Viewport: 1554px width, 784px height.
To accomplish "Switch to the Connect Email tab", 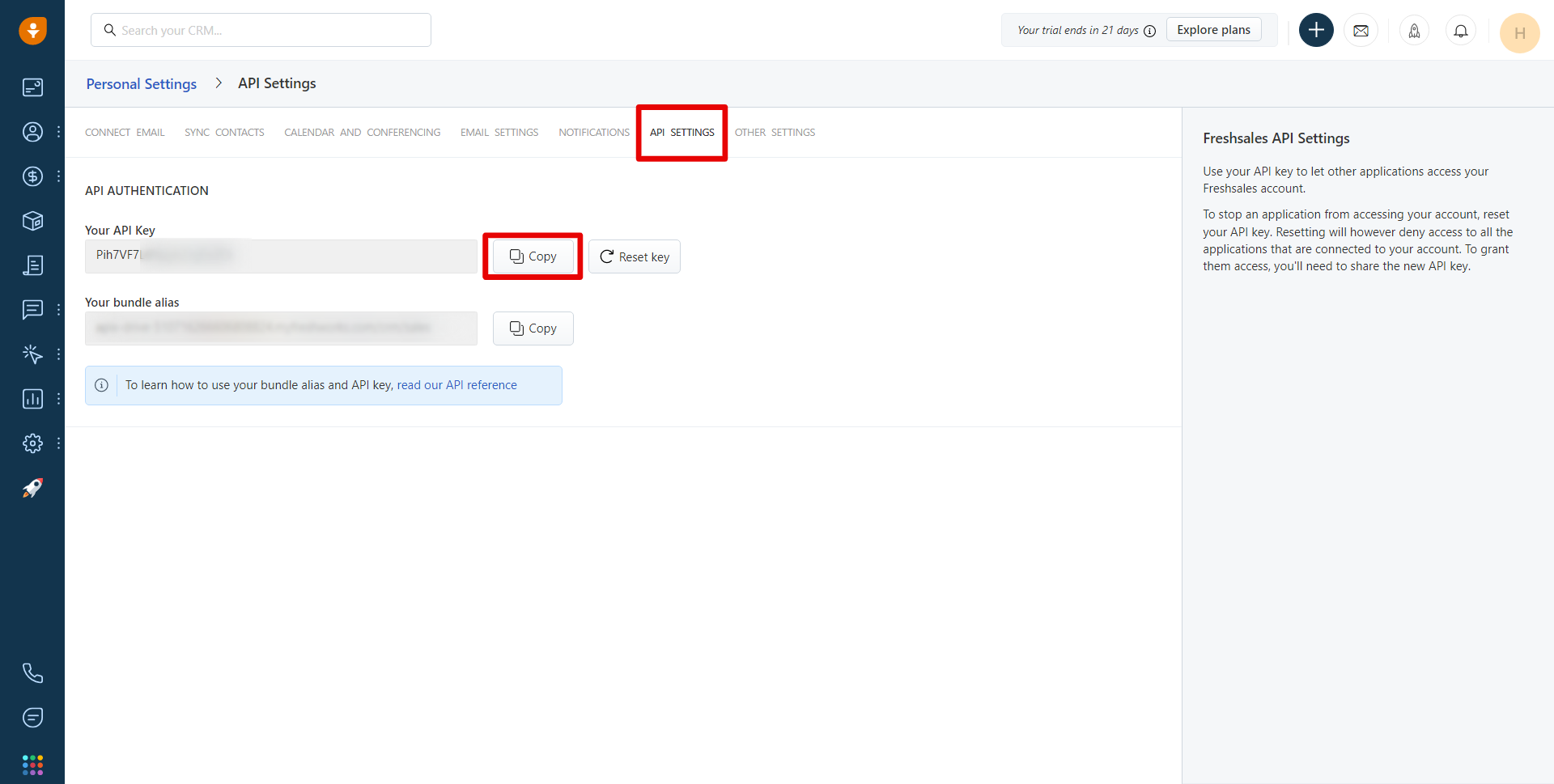I will (x=125, y=133).
